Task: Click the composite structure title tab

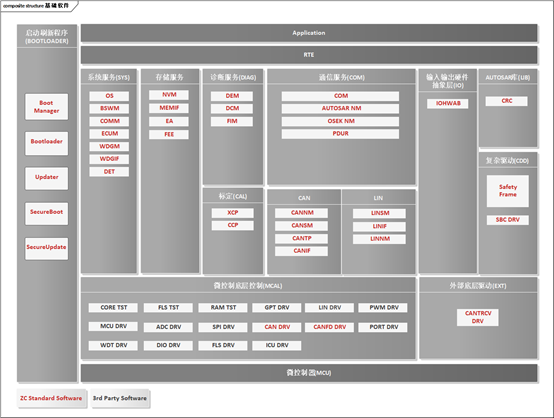Action: [39, 6]
